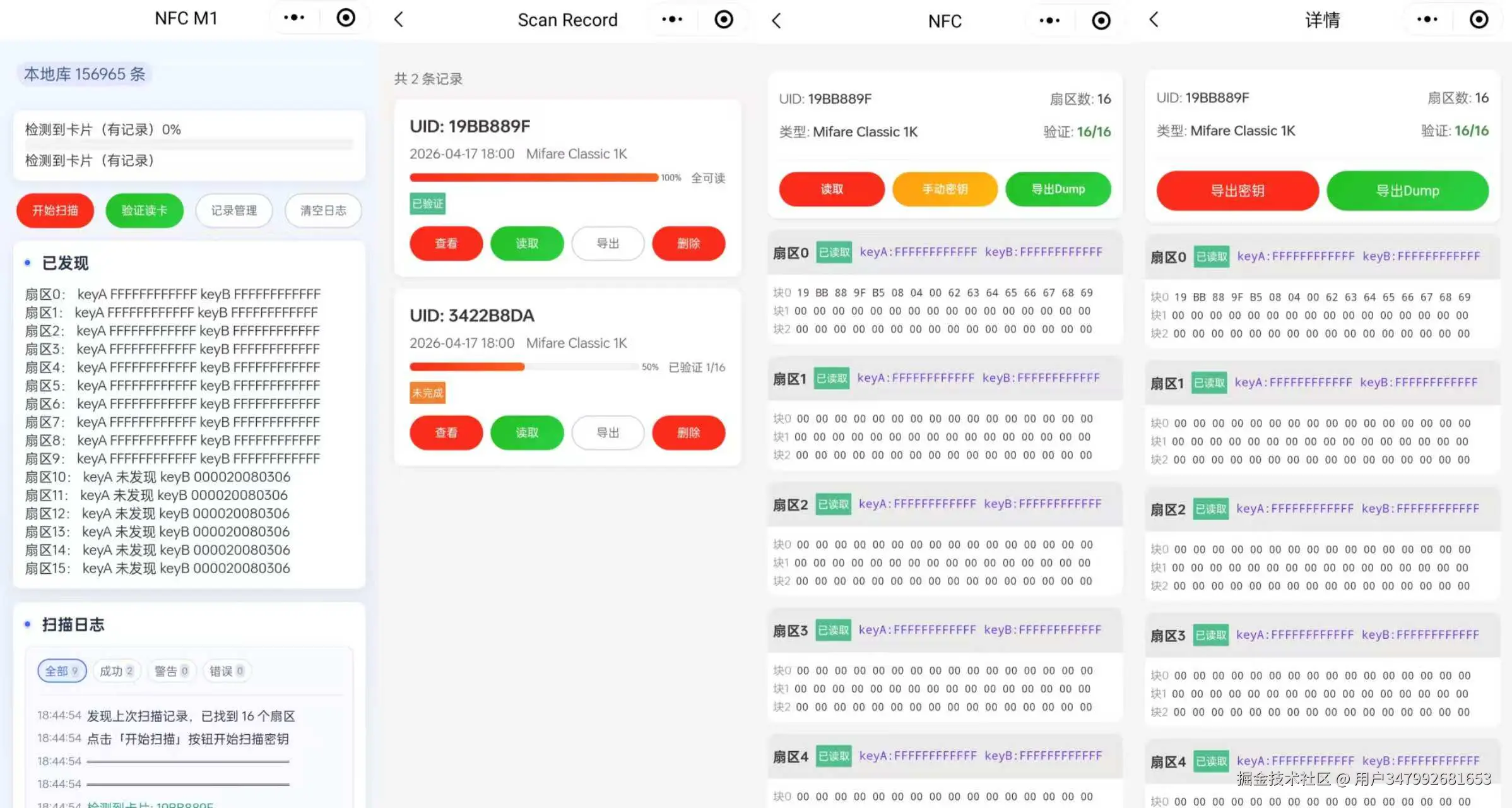The width and height of the screenshot is (1512, 808).
Task: Tap the red 读取 button in NFC screen
Action: [x=832, y=189]
